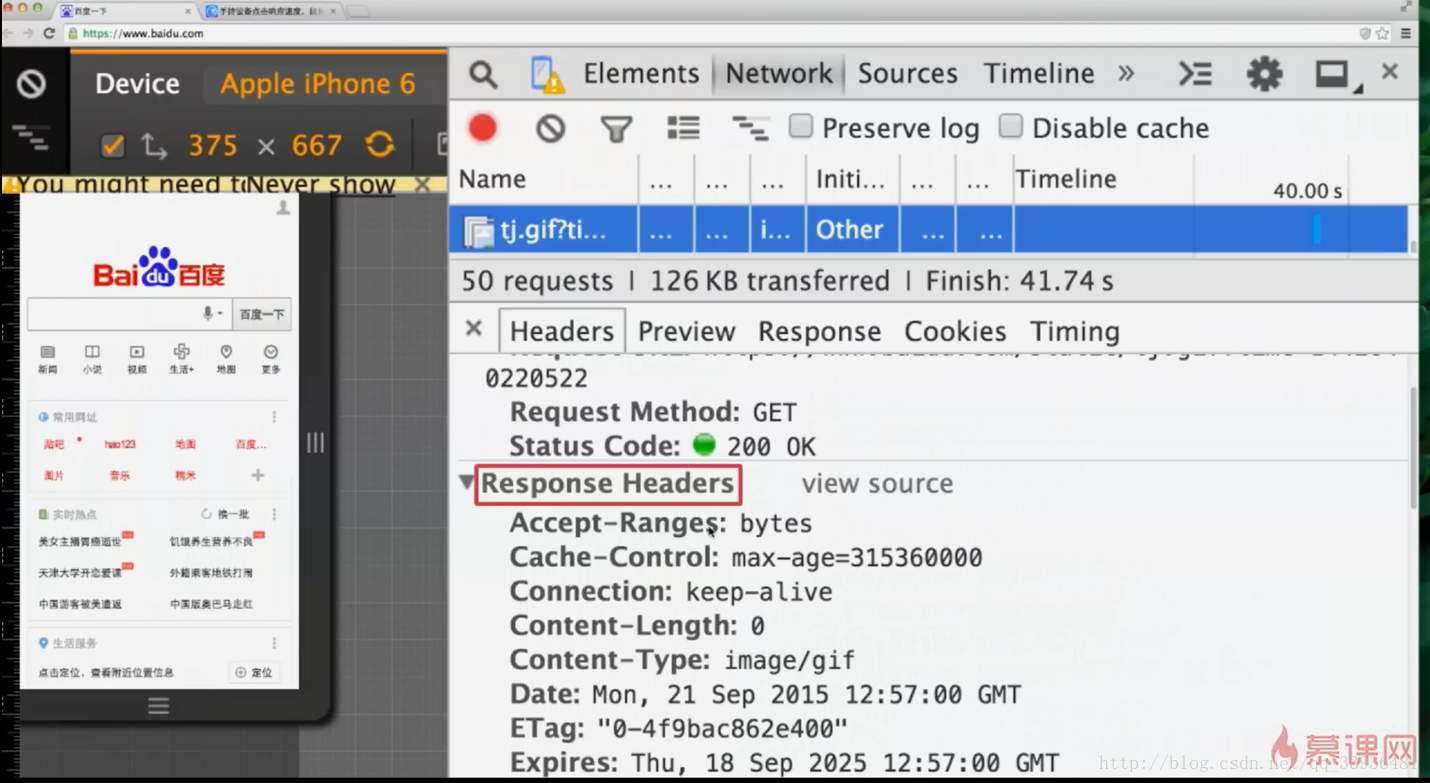Click the red record network log button
This screenshot has height=783, width=1430.
click(x=483, y=128)
